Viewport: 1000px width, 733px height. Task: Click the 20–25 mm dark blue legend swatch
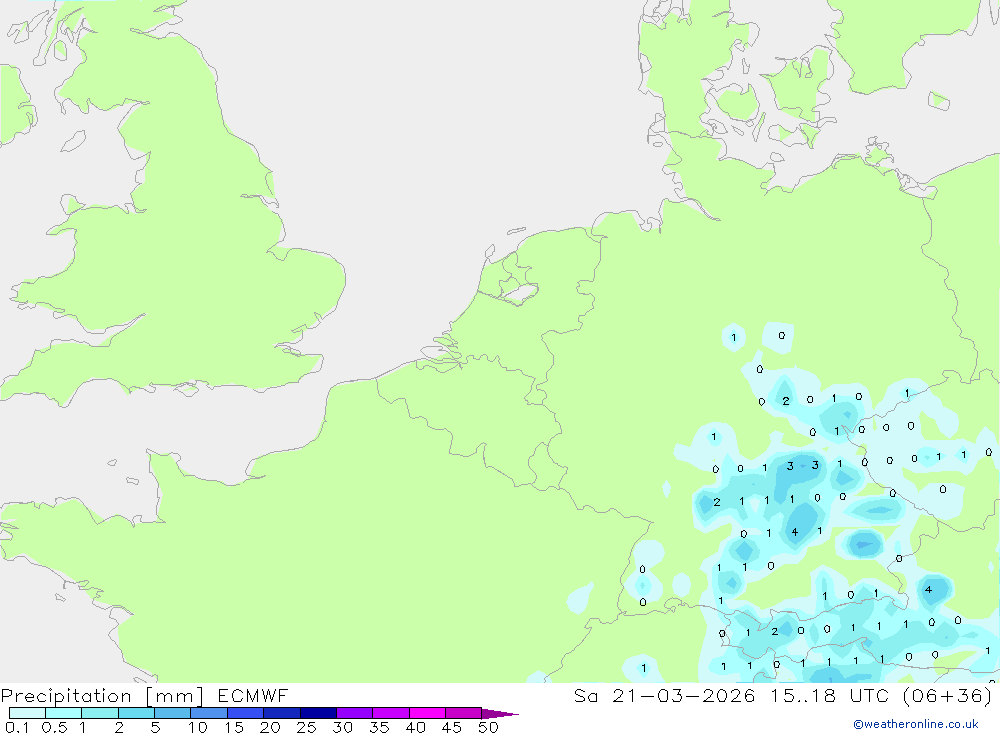tap(282, 713)
